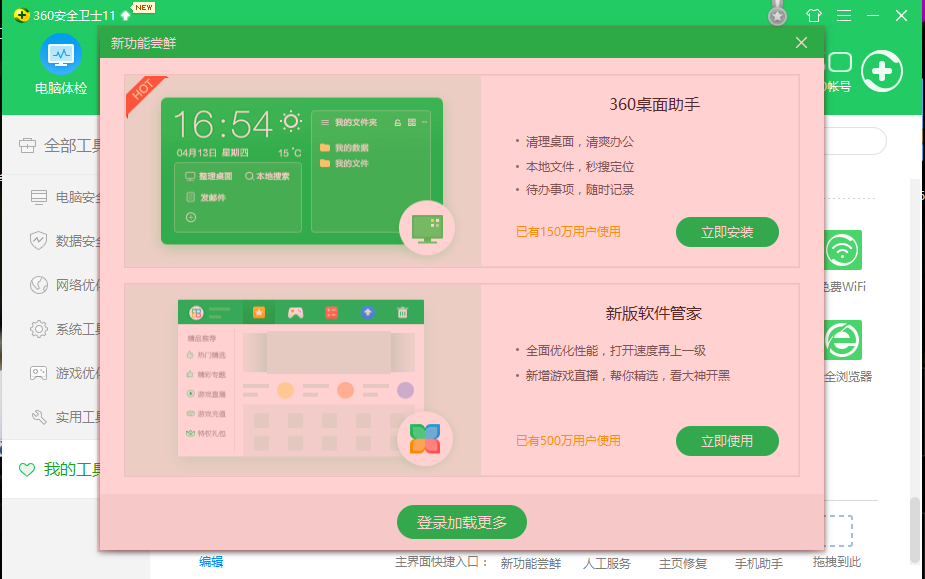This screenshot has width=925, height=579.
Task: Click the 编辑 link at bottom
Action: coord(211,562)
